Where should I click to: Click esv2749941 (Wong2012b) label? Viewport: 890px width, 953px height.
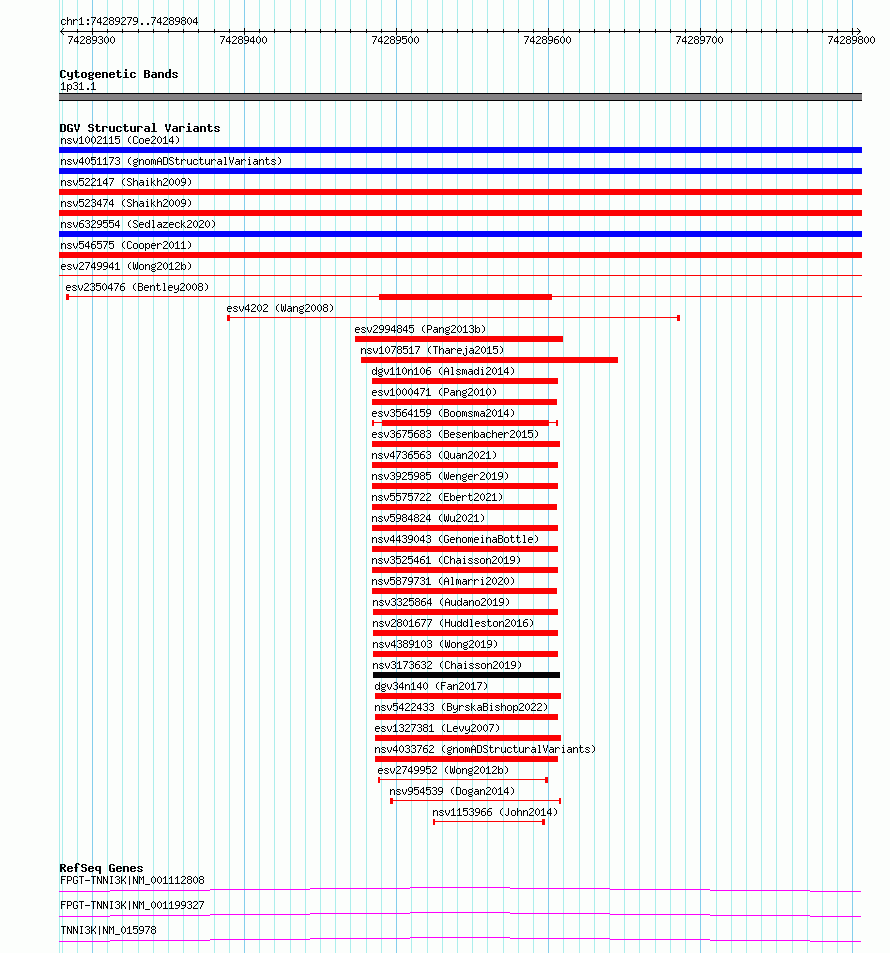[126, 266]
